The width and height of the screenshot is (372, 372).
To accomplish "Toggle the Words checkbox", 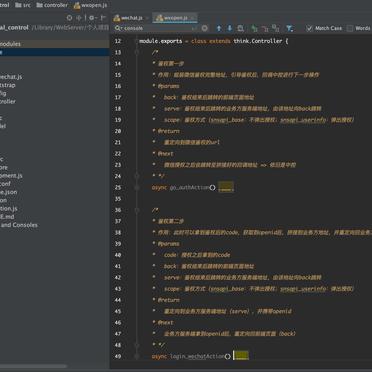I will click(350, 28).
